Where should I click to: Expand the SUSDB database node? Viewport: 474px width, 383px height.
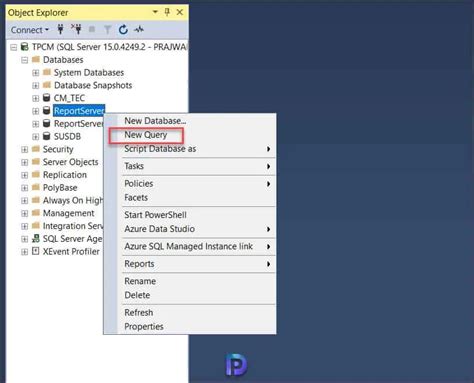[x=36, y=137]
